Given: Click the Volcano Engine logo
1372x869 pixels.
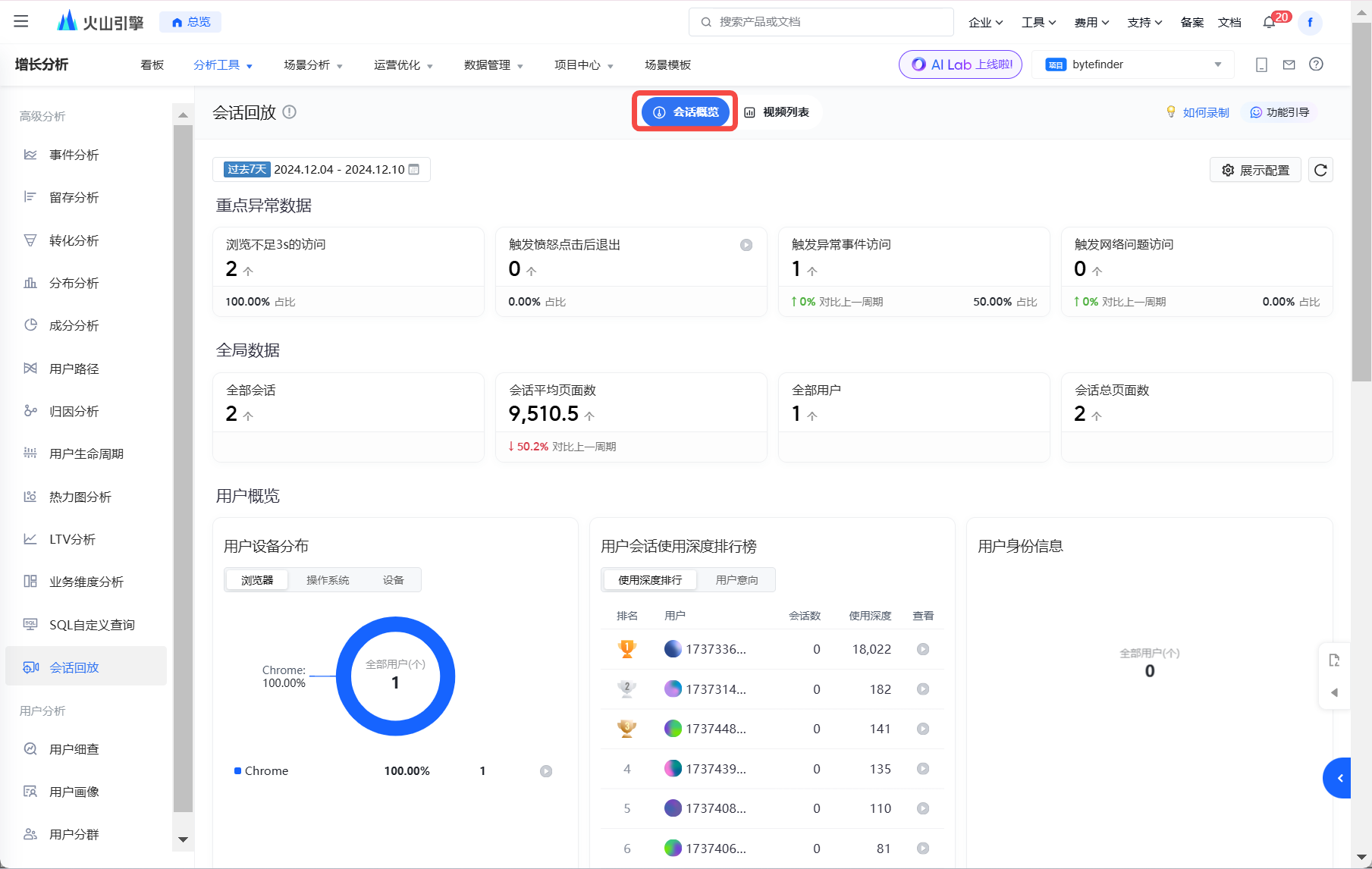Looking at the screenshot, I should pyautogui.click(x=101, y=21).
